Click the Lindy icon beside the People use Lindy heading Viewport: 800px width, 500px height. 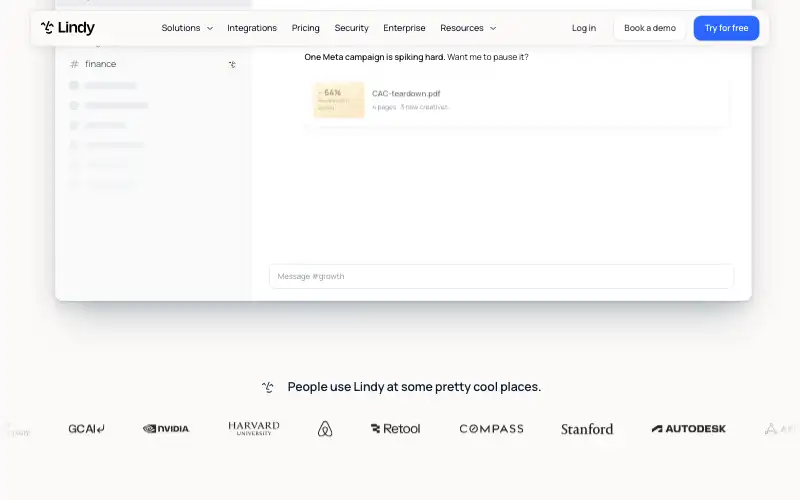click(x=268, y=387)
